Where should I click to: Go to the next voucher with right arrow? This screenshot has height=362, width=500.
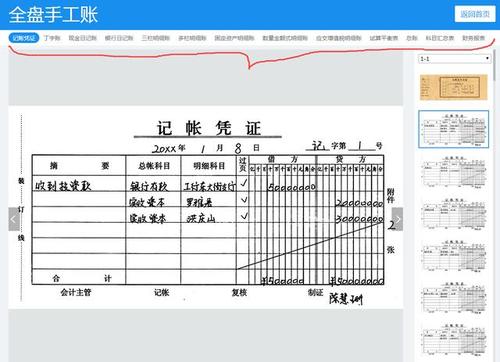click(397, 219)
